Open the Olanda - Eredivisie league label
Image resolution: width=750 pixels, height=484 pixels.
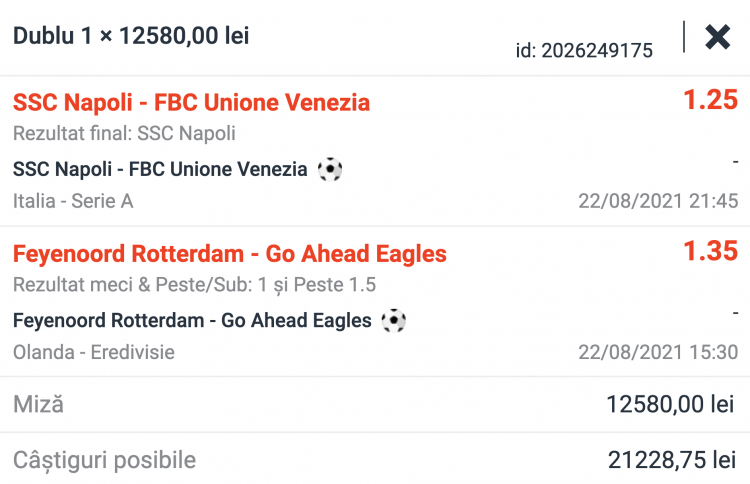(x=94, y=353)
